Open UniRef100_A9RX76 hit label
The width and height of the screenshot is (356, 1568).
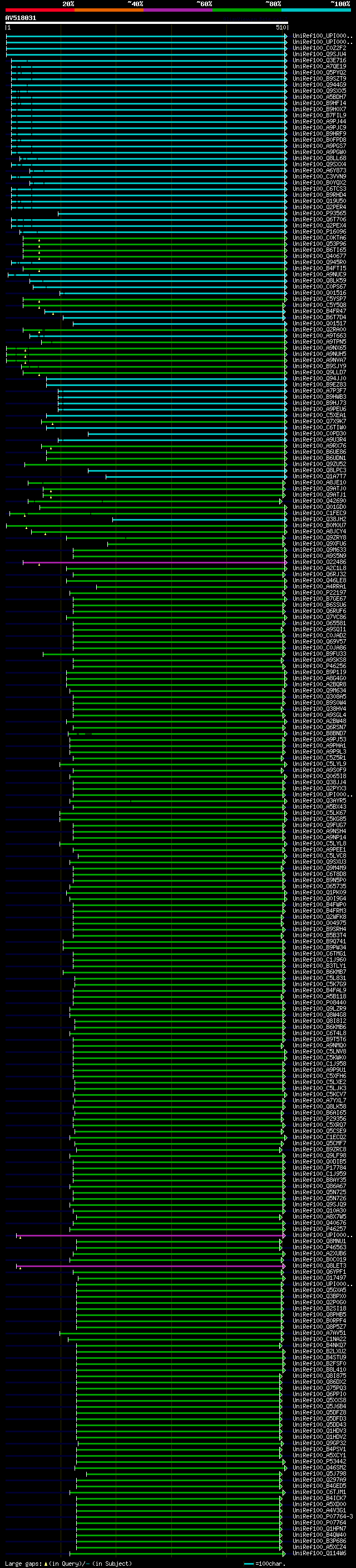(319, 446)
